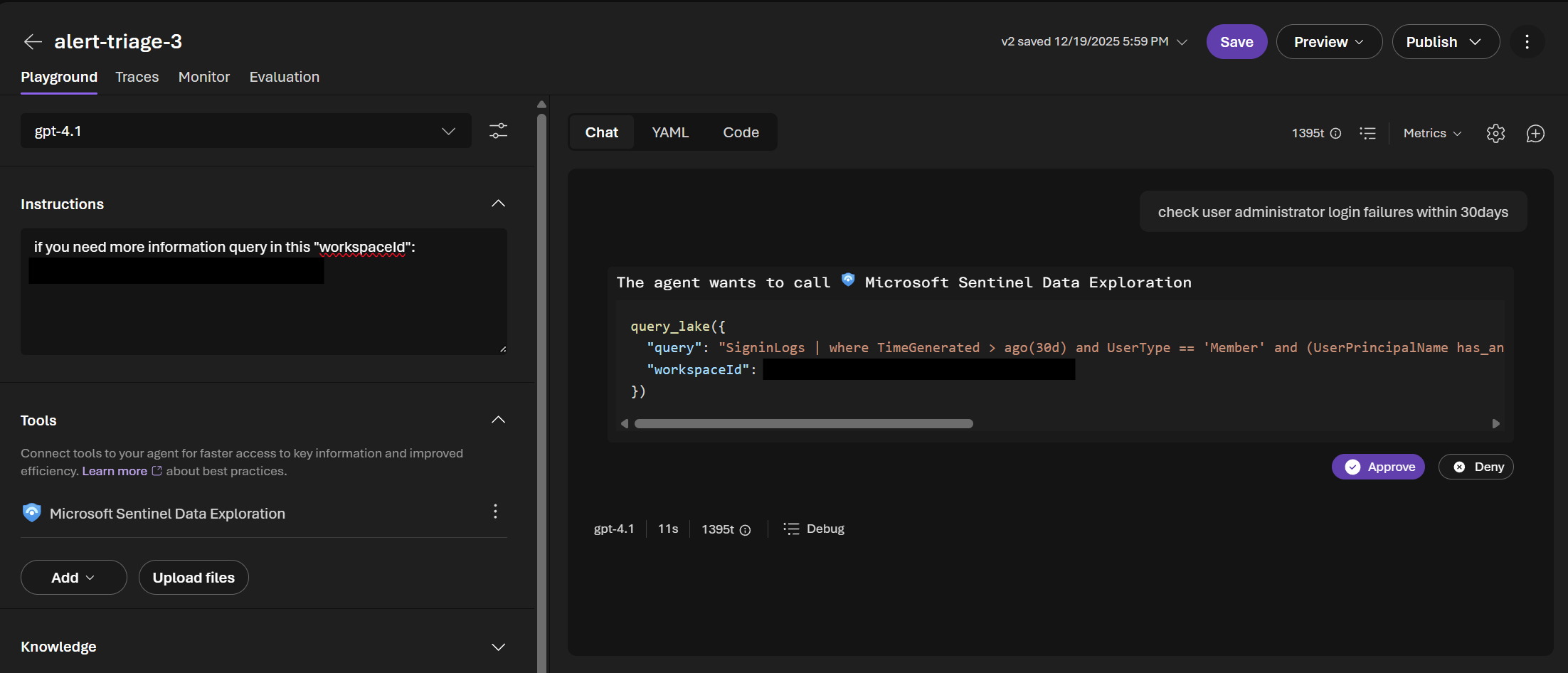Click the Microsoft Sentinel shield icon
This screenshot has height=673, width=1568.
(31, 512)
